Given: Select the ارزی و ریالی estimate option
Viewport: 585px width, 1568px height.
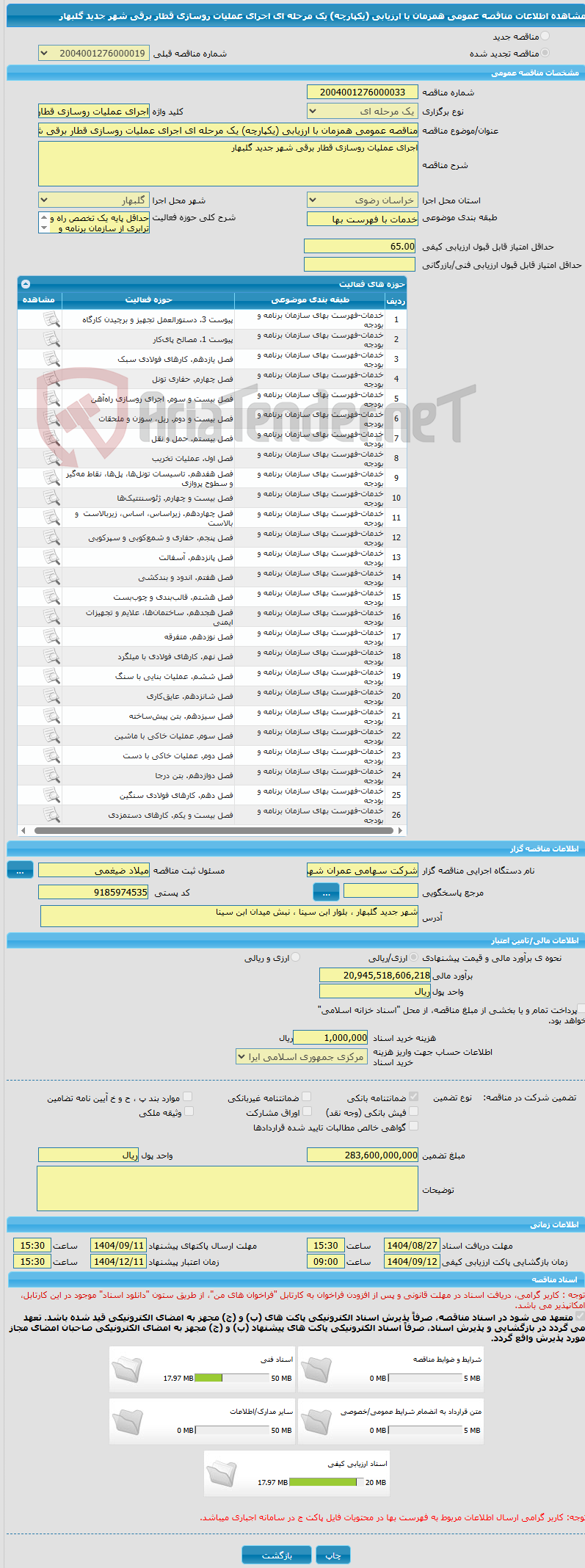Looking at the screenshot, I should pos(295,957).
